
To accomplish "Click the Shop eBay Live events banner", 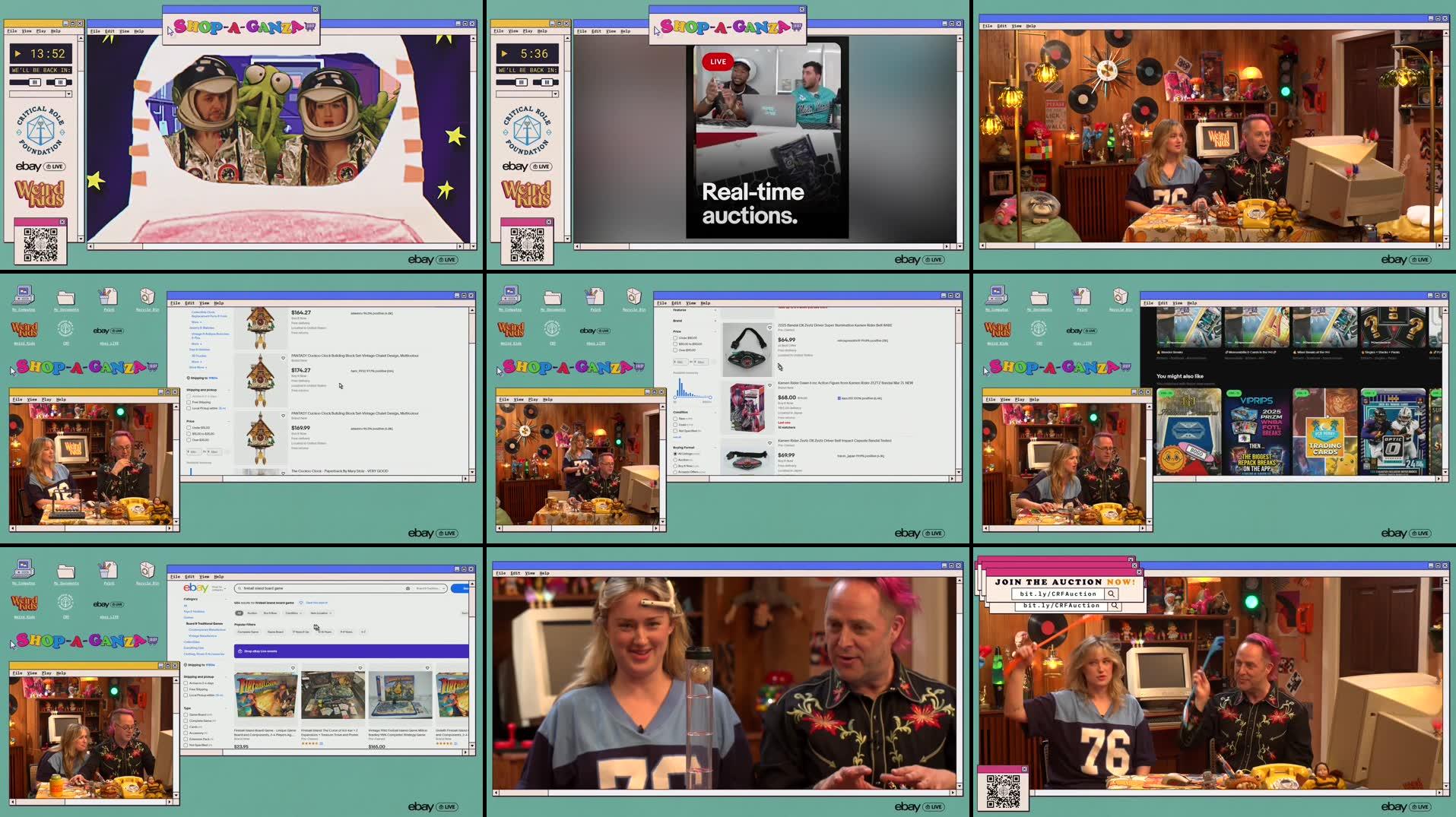I will pos(260,651).
